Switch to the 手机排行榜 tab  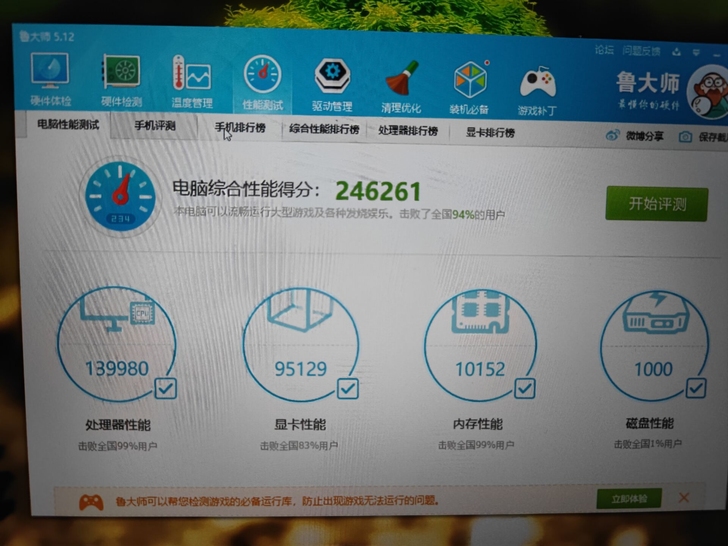click(240, 127)
